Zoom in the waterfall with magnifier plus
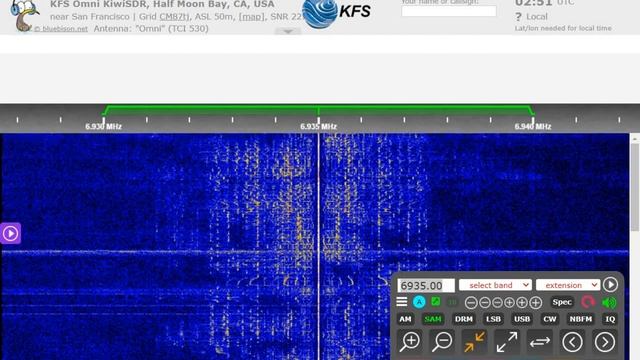640x360 pixels. (x=410, y=342)
